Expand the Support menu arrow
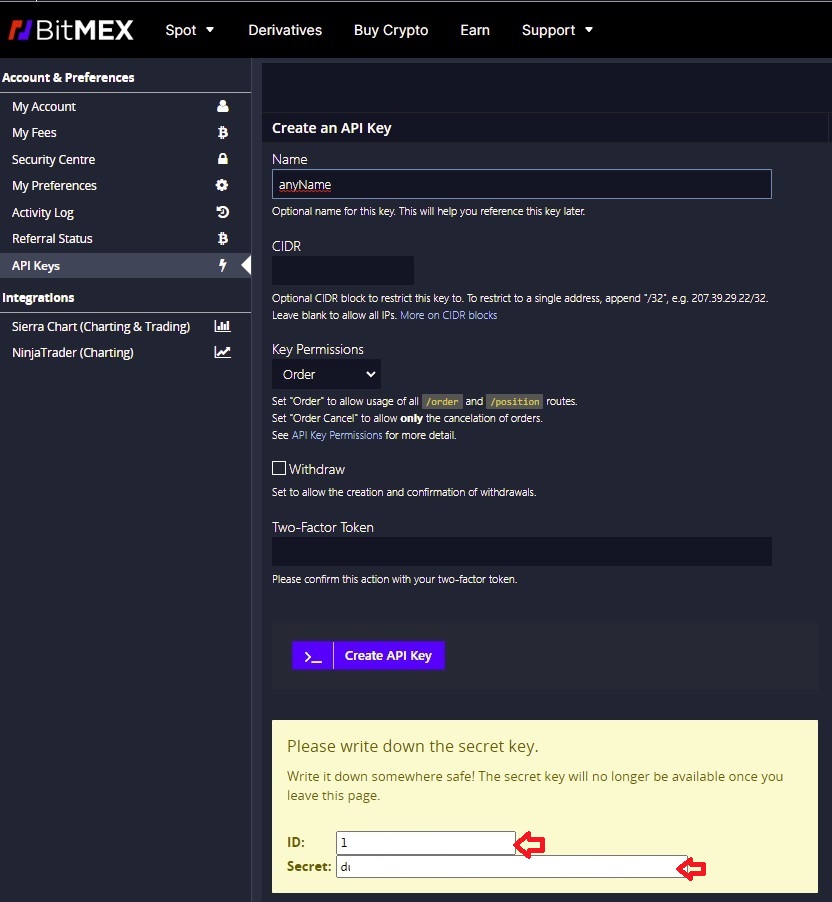The image size is (832, 902). (x=589, y=29)
